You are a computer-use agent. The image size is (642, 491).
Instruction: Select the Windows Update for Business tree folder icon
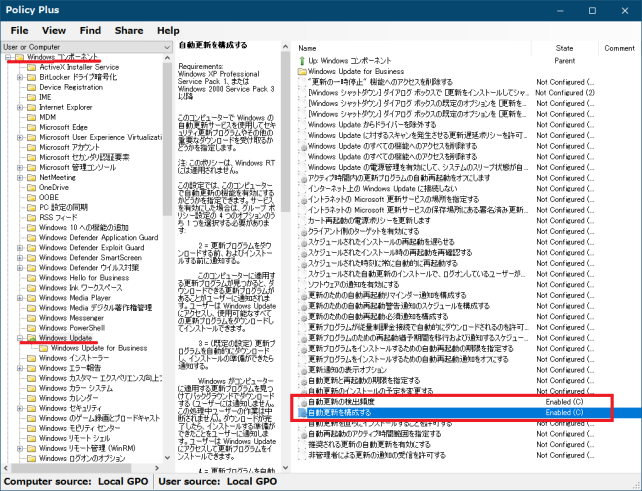click(x=43, y=348)
